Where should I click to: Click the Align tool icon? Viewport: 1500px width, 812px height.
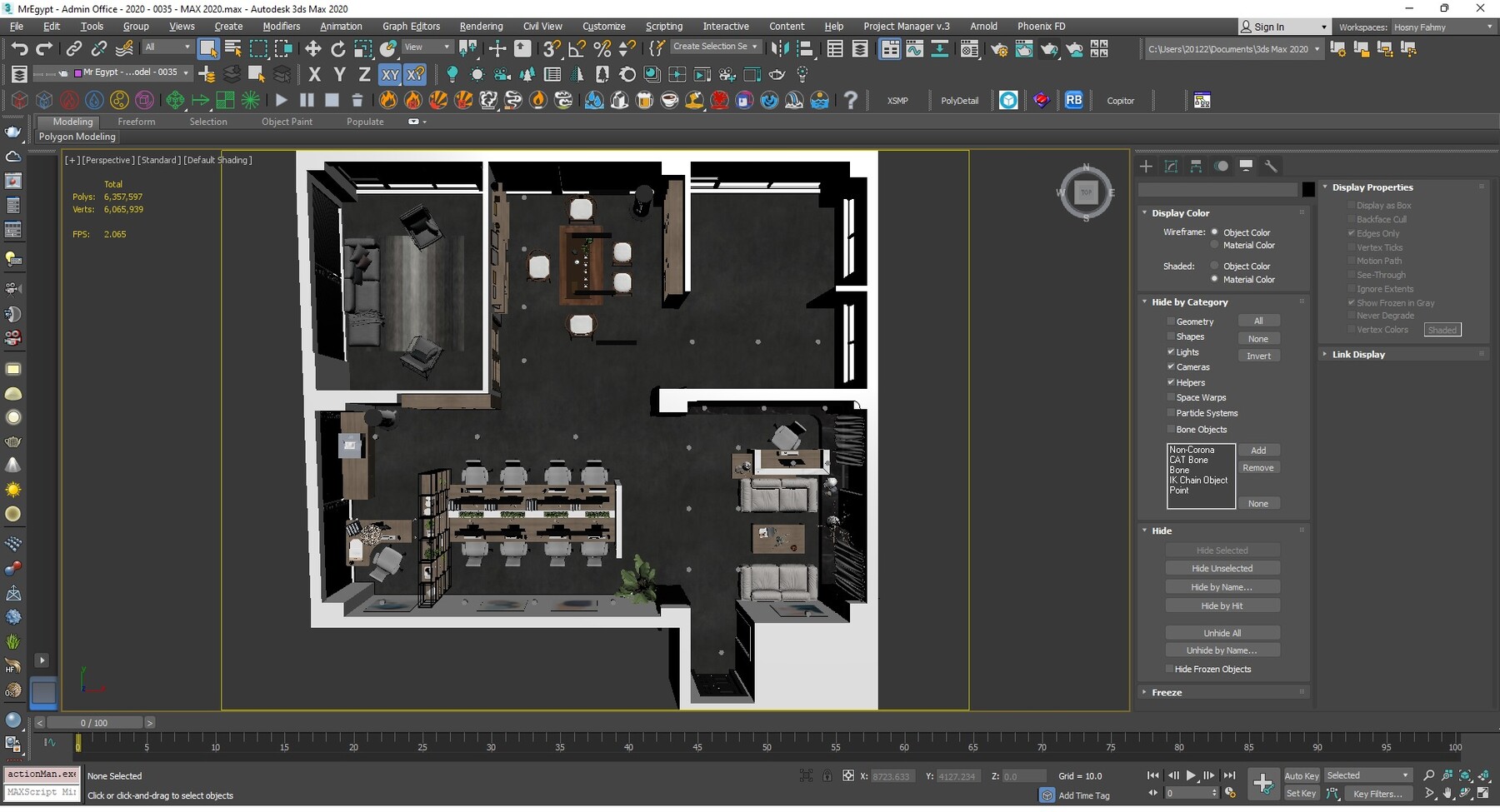pos(805,48)
